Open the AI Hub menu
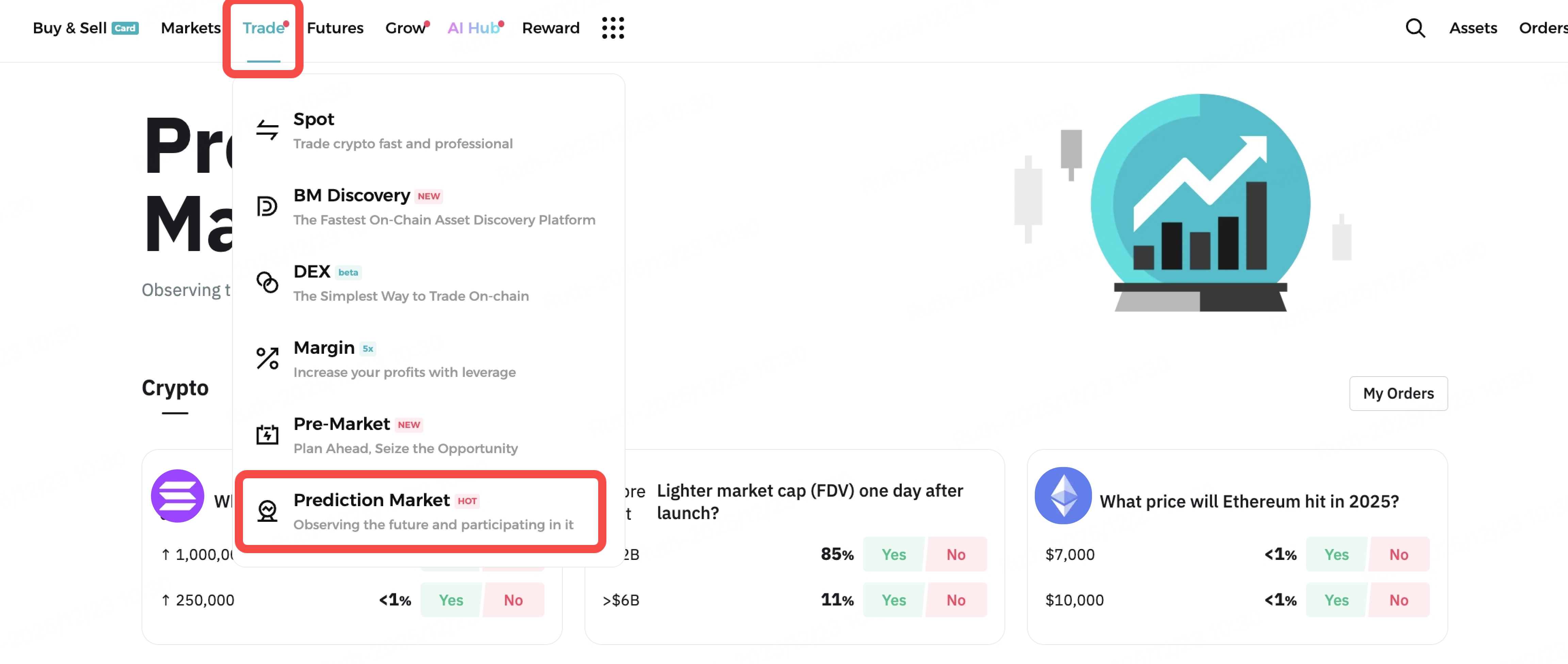The height and width of the screenshot is (664, 1568). coord(475,28)
